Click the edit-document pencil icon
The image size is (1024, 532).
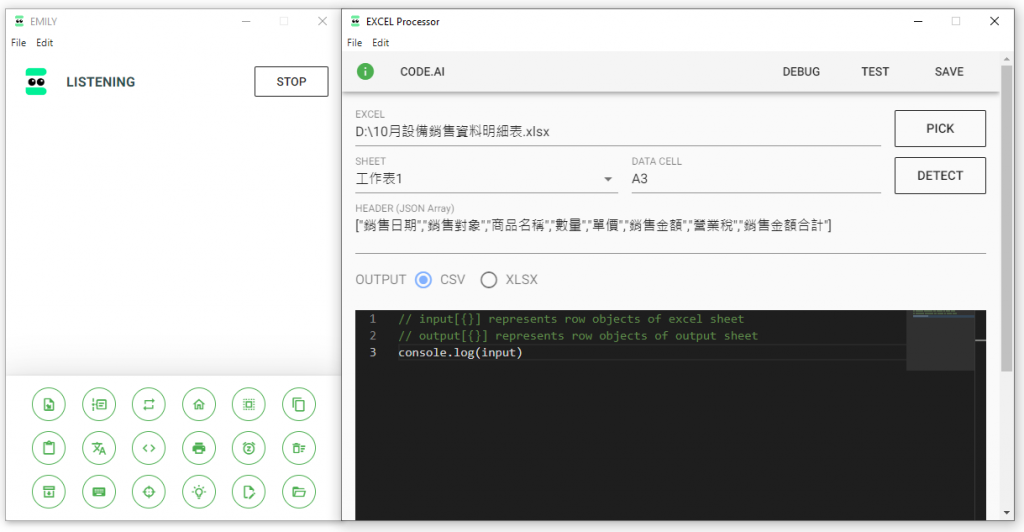pos(249,492)
